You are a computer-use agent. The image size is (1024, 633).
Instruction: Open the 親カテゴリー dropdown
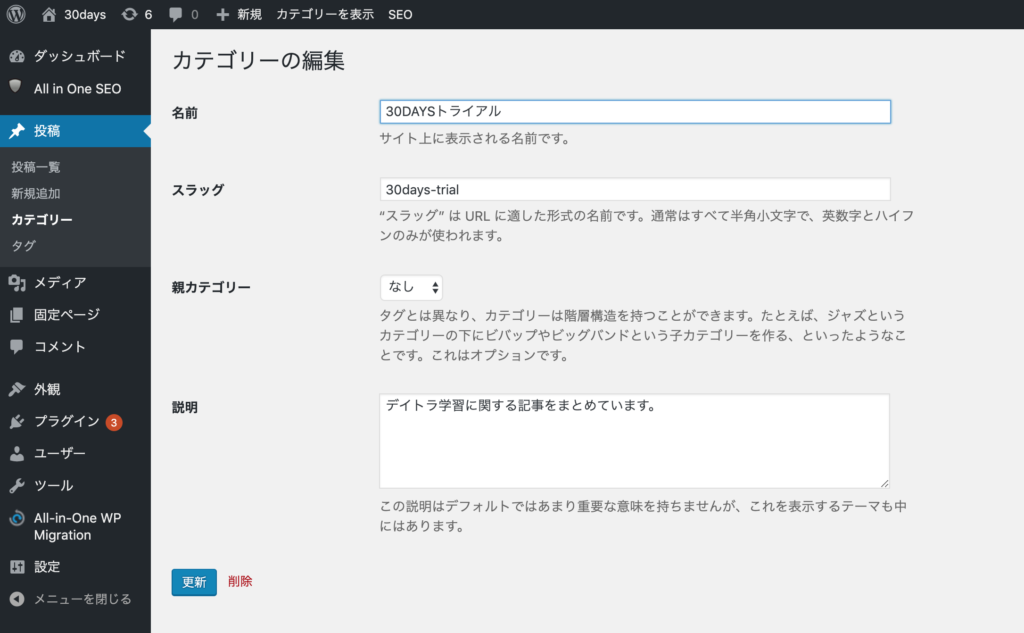coord(411,287)
